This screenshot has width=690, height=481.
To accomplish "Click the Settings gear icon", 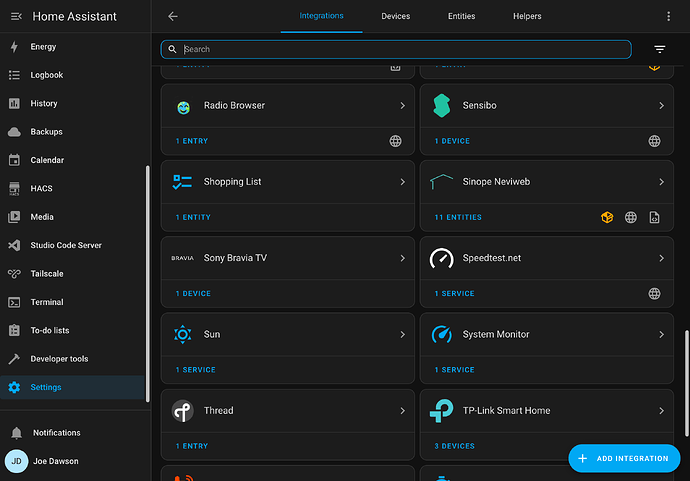I will click(14, 387).
